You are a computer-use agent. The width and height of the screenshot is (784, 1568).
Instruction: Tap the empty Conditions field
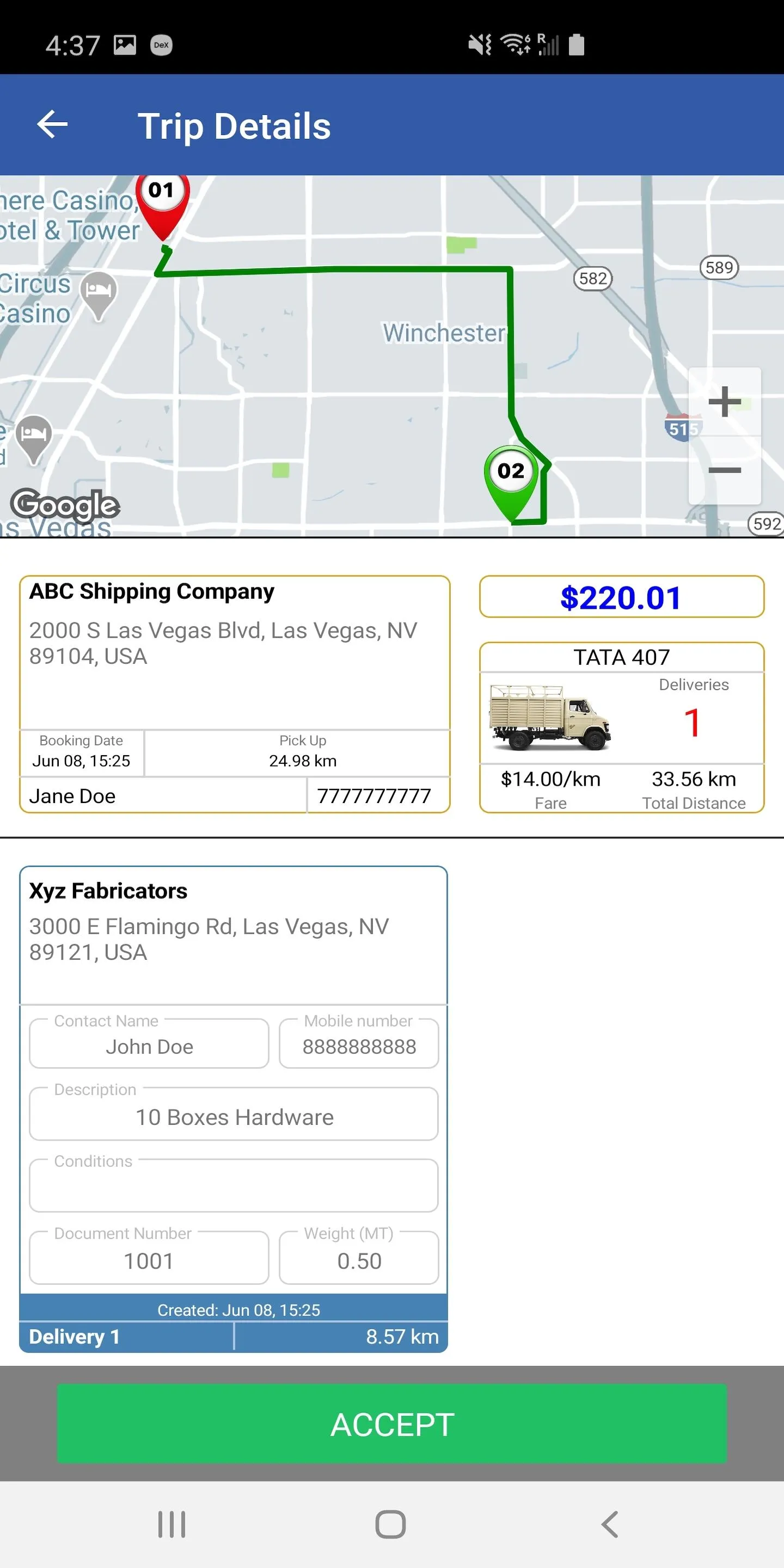(x=234, y=1185)
